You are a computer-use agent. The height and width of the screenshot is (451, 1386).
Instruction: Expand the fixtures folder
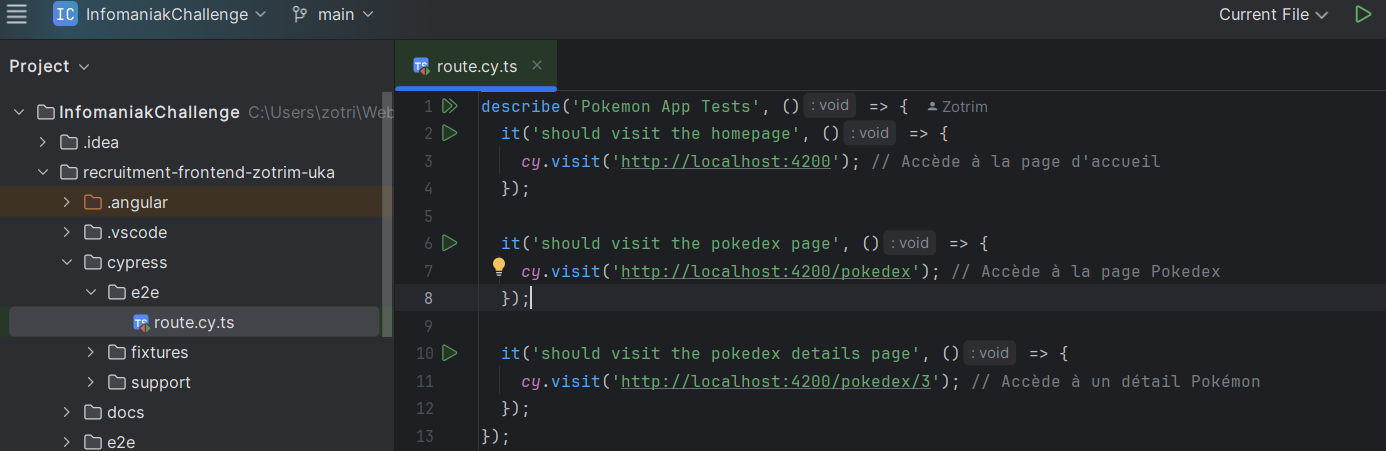point(91,352)
